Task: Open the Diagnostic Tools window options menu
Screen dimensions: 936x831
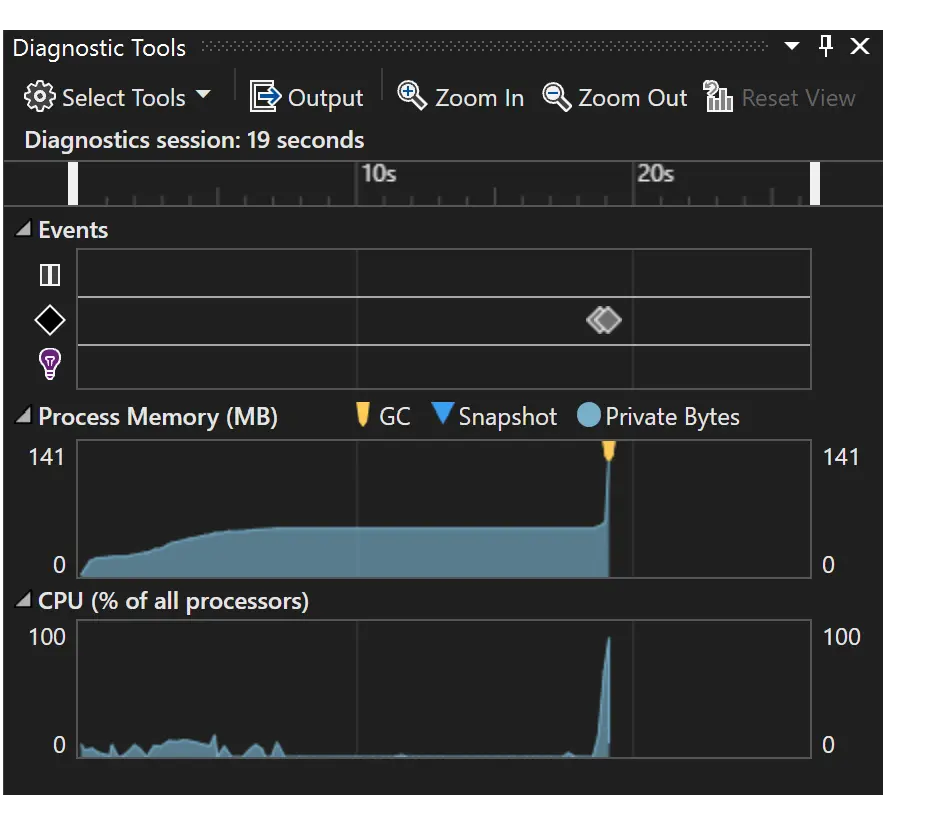Action: [x=792, y=47]
